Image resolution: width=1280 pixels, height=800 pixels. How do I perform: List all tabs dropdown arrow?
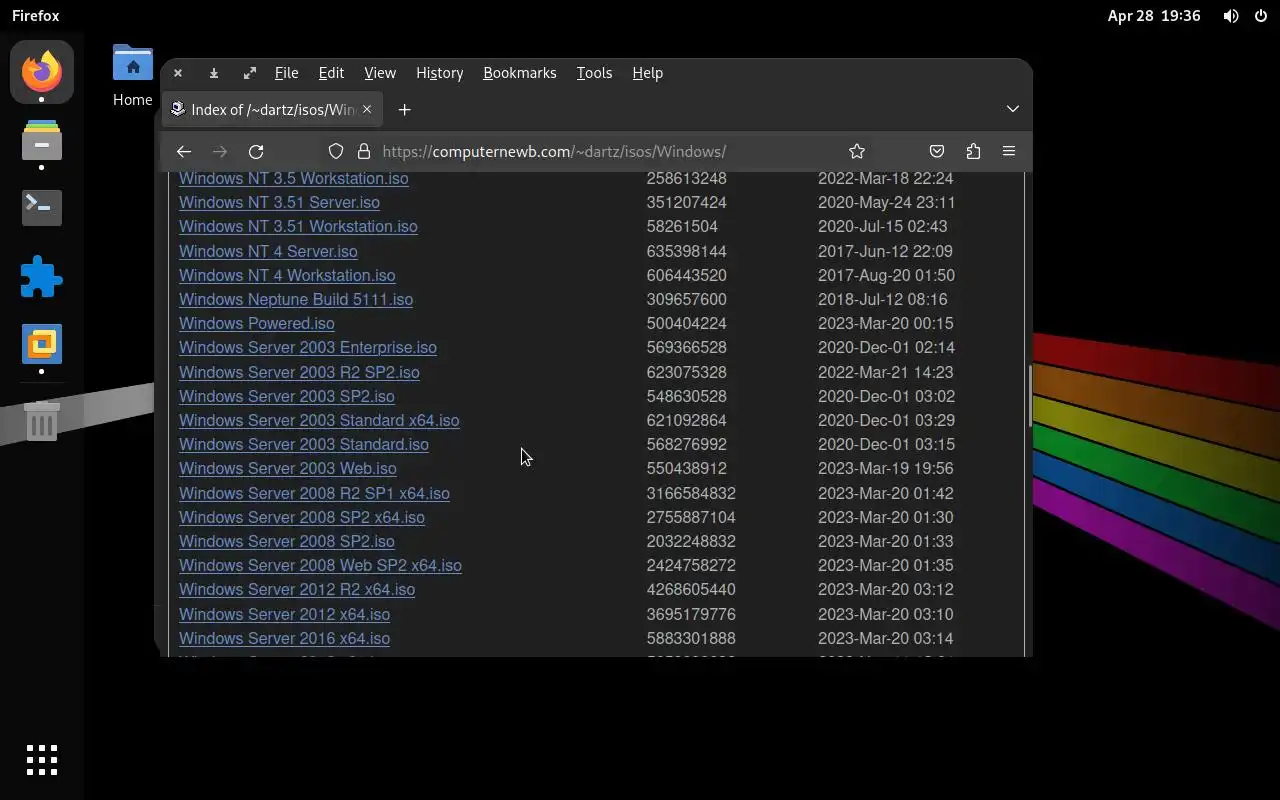click(x=1012, y=109)
